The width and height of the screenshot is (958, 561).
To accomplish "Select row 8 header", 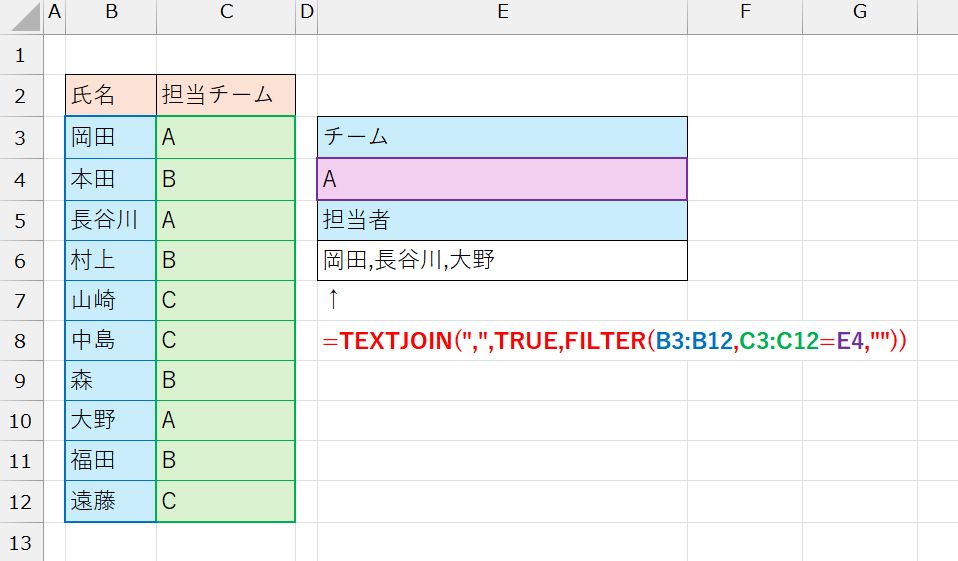I will 21,340.
